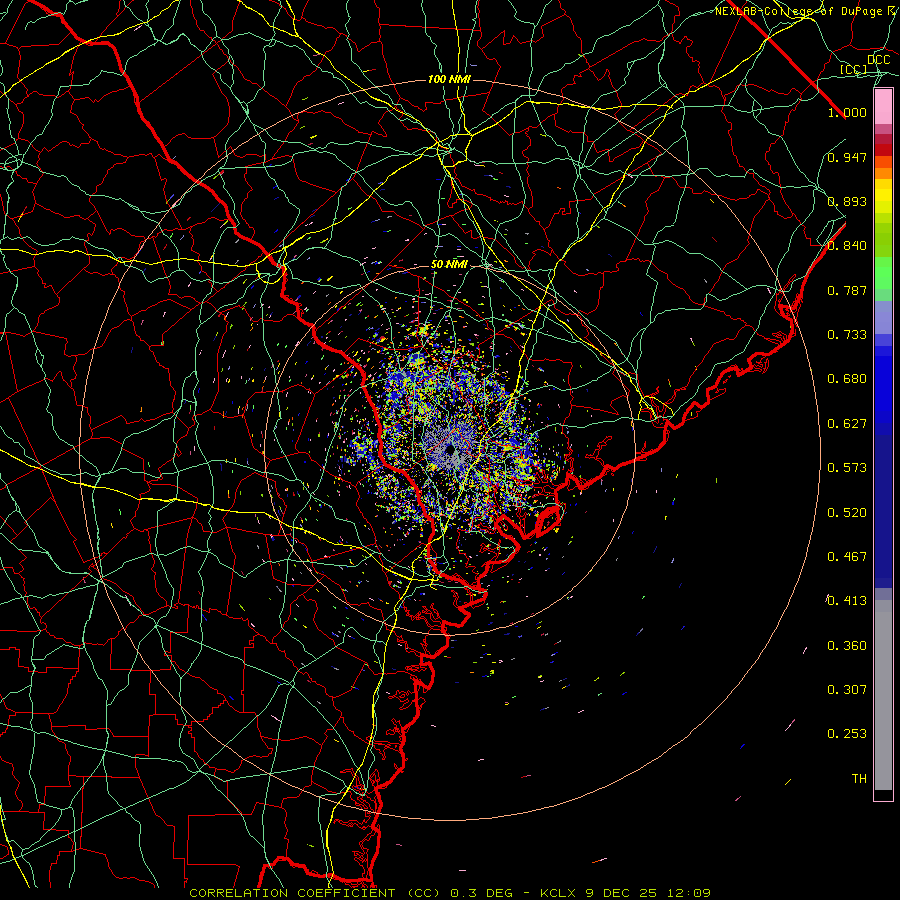Click the KCLX radar site center dot
This screenshot has width=900, height=900.
click(450, 449)
